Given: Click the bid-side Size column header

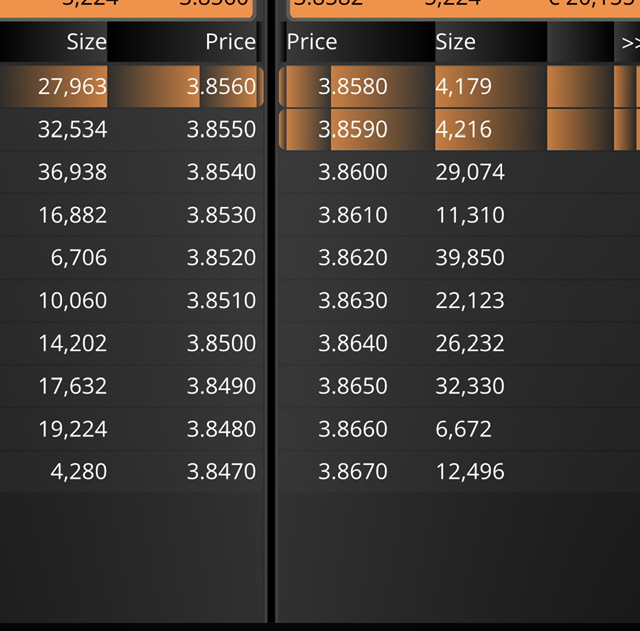Looking at the screenshot, I should (87, 42).
